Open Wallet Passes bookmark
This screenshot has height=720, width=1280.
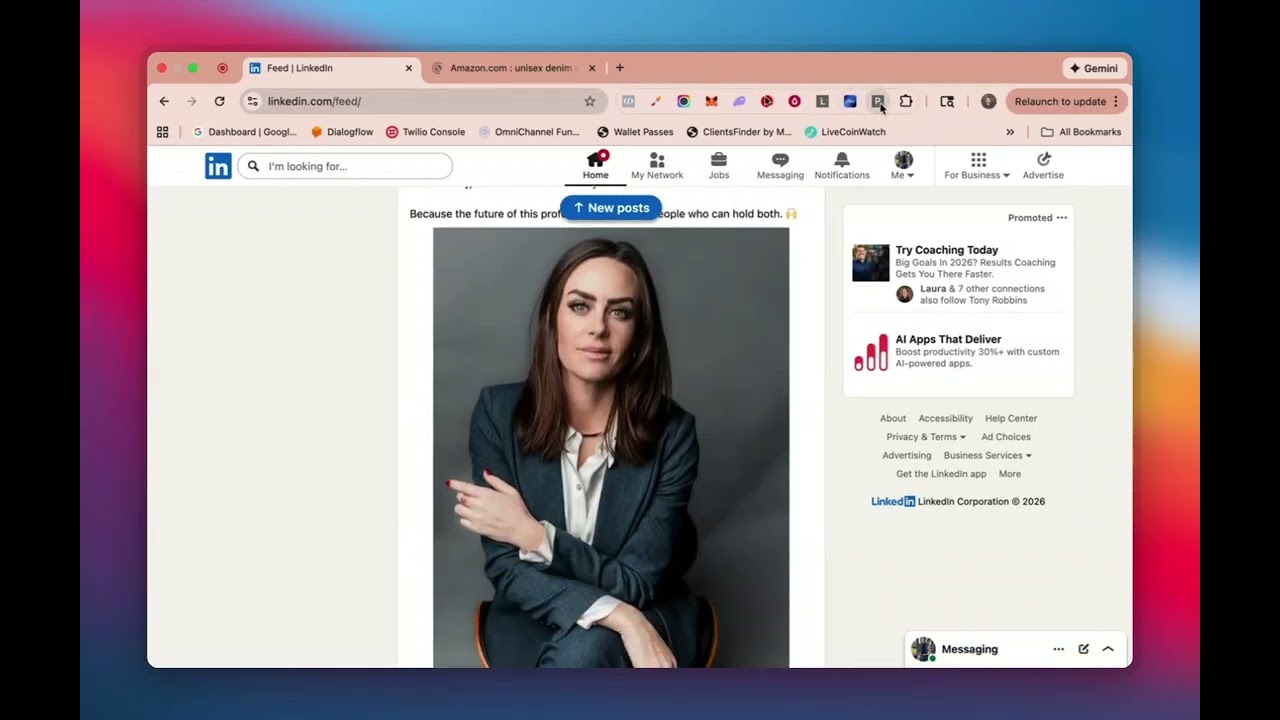tap(635, 132)
